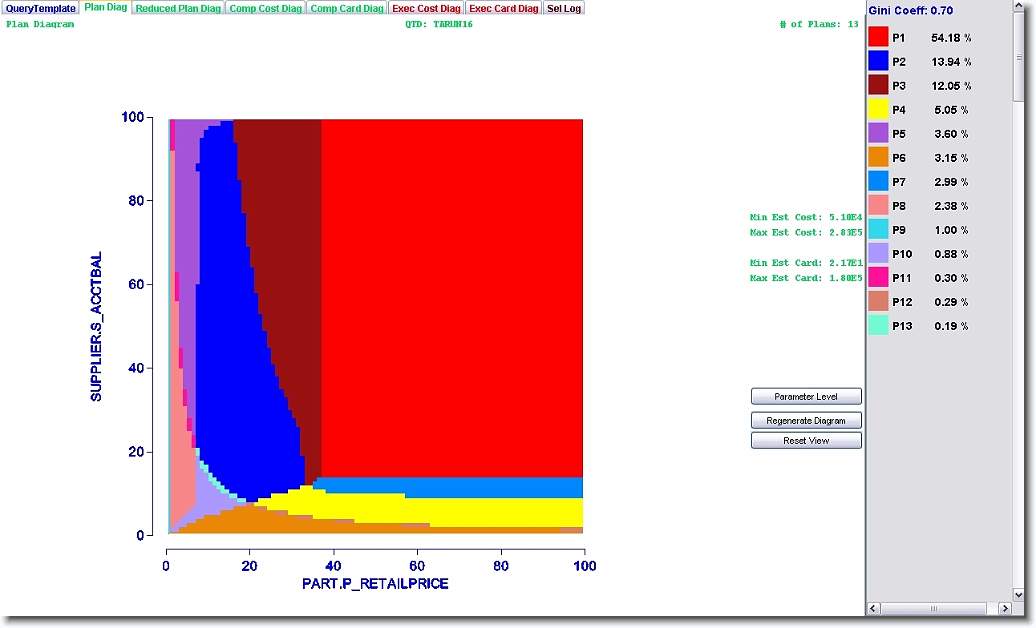Click the orange P6 legend swatch
Screen dimensions: 1036x628
click(x=878, y=157)
